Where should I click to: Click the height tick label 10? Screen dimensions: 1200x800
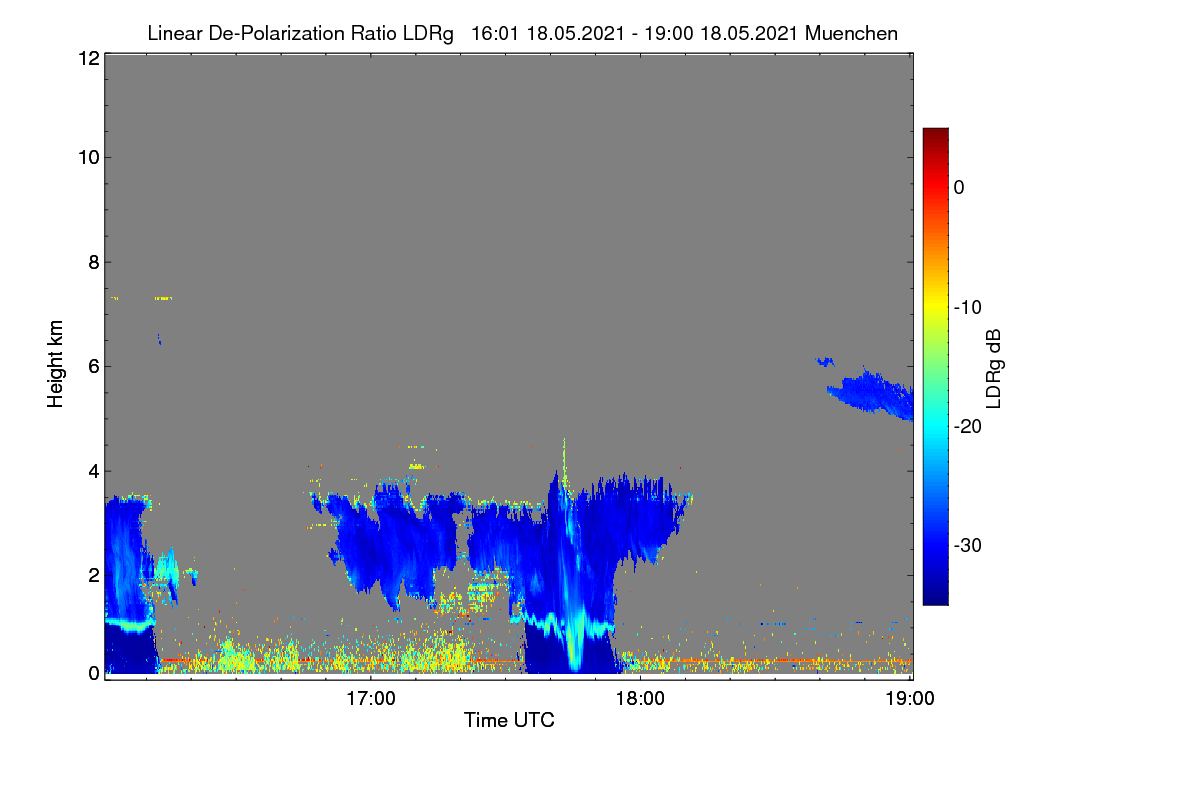click(87, 157)
